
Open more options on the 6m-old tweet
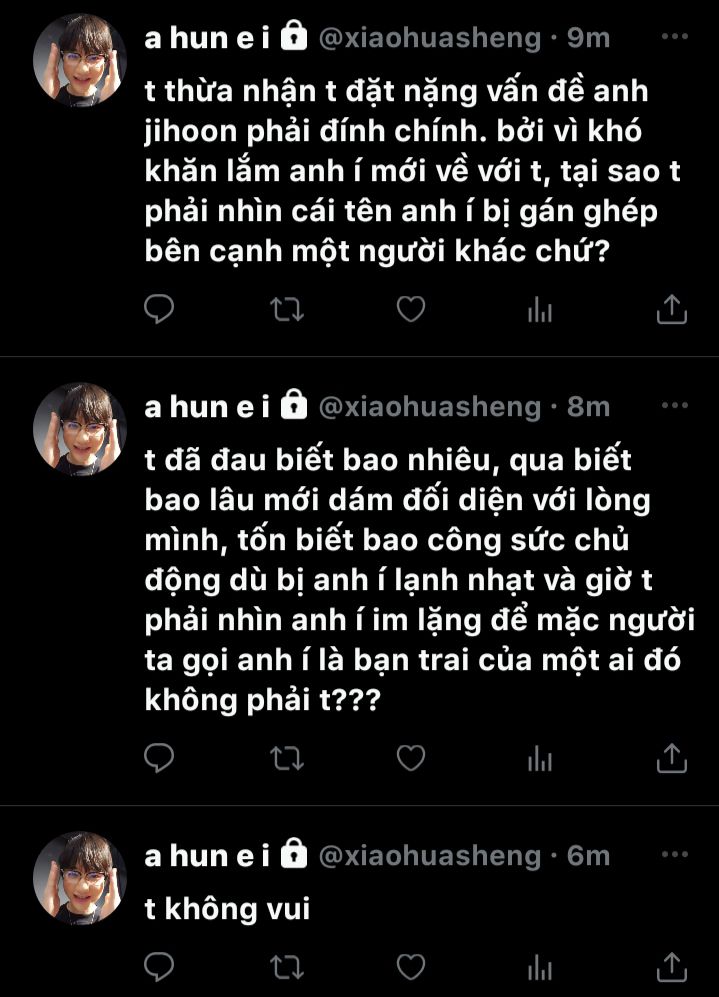point(674,854)
